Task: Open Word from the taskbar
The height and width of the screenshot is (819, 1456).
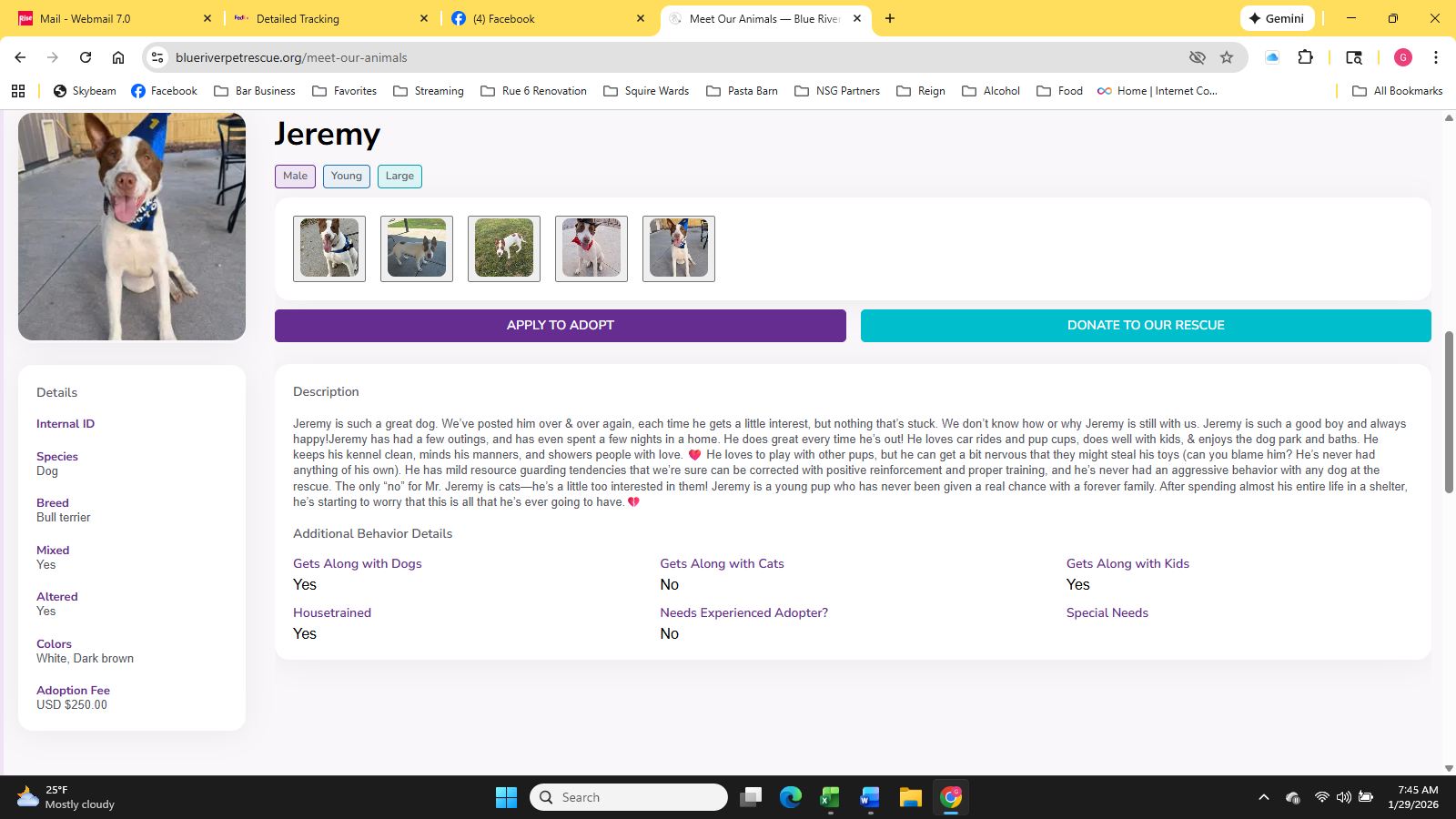Action: (870, 797)
